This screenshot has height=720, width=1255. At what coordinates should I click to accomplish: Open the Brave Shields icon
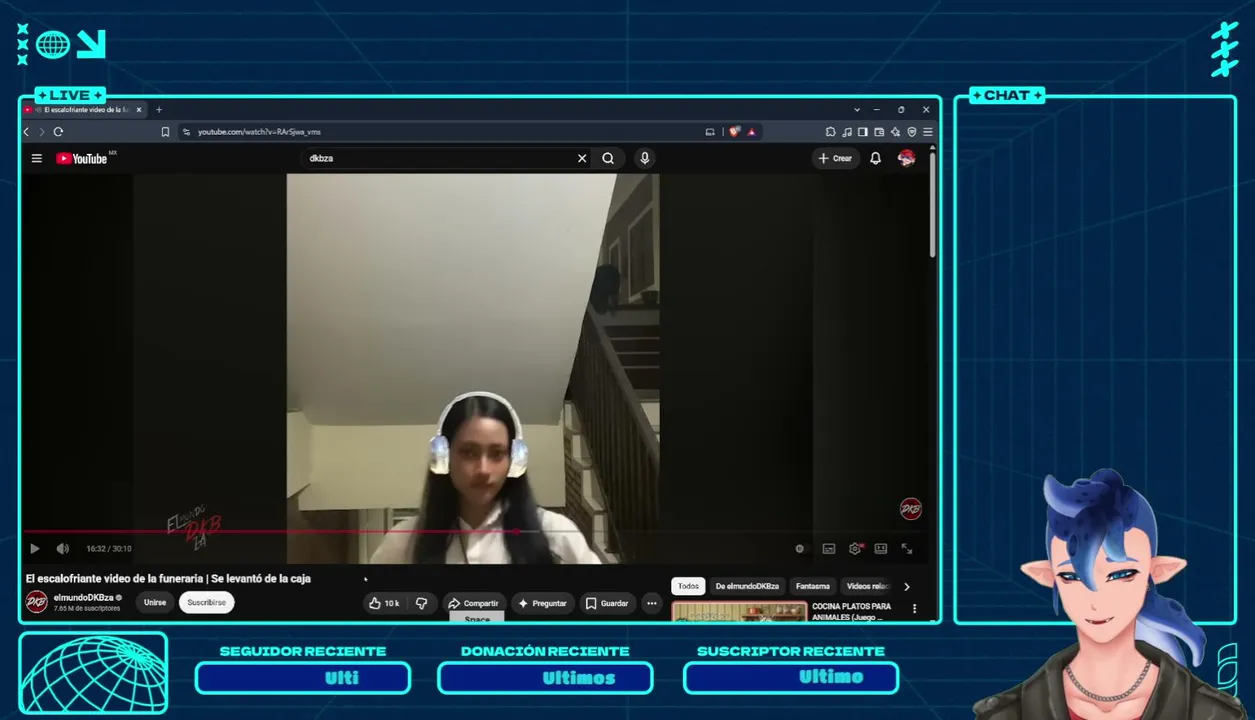[x=734, y=131]
